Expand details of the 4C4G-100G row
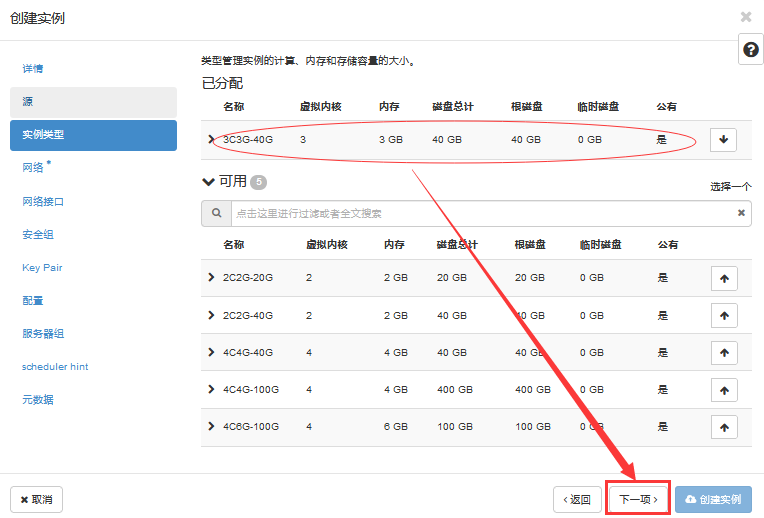This screenshot has height=518, width=764. pos(211,389)
